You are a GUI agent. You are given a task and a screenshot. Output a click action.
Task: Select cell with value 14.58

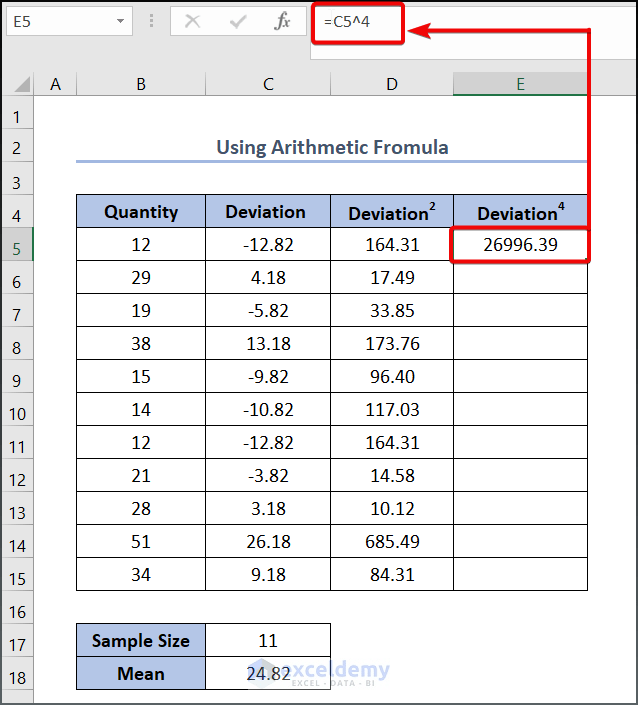click(392, 476)
